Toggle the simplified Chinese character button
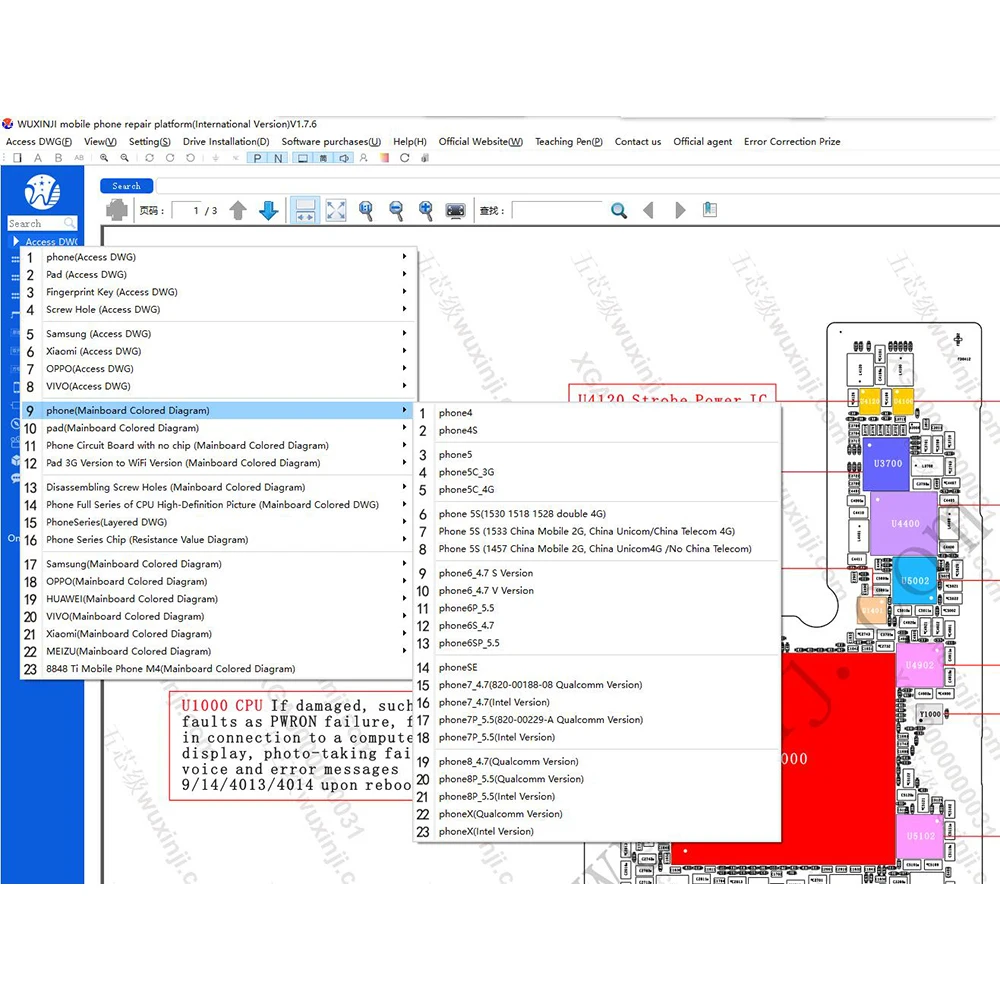The image size is (1000, 1000). click(x=323, y=158)
